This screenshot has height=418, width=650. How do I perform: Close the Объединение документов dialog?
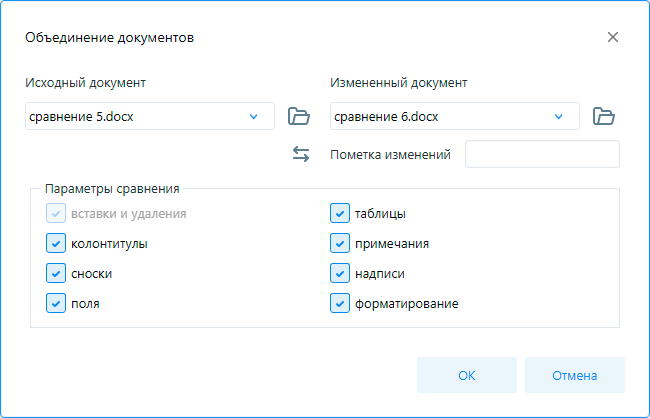coord(613,38)
